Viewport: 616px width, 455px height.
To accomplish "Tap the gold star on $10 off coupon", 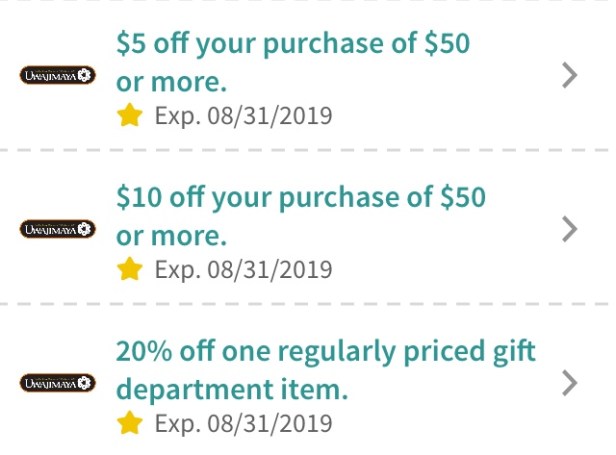I will [x=129, y=270].
